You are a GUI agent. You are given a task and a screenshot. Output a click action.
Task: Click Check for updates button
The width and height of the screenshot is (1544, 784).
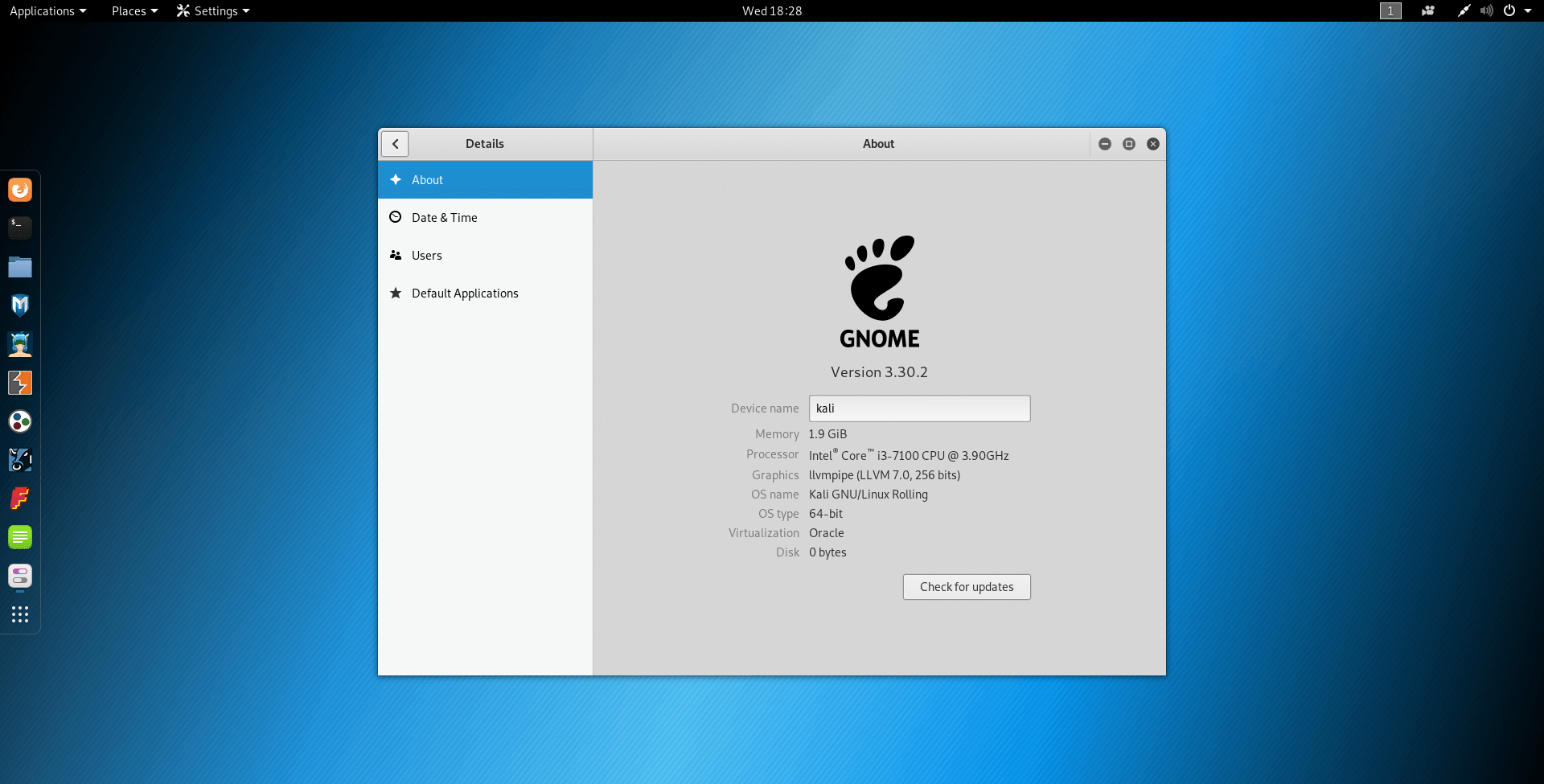click(x=967, y=587)
